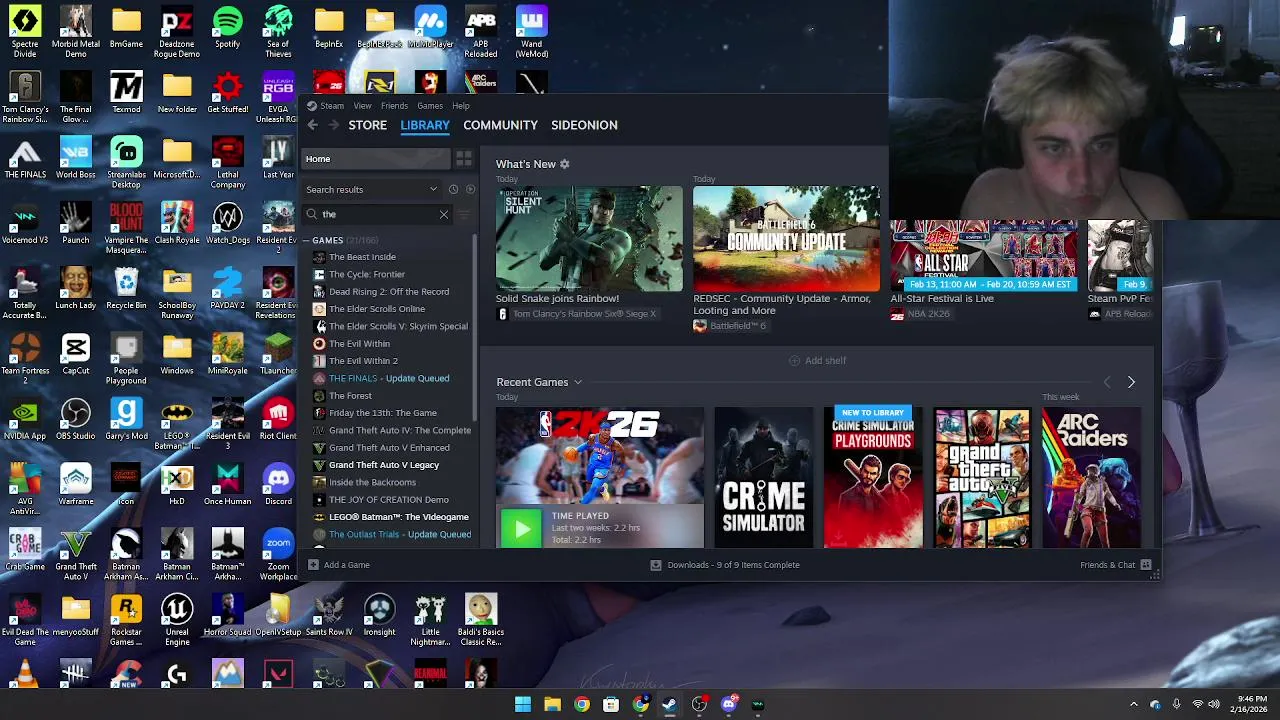Screen dimensions: 1280x720
Task: Clear the library search text
Action: point(444,214)
